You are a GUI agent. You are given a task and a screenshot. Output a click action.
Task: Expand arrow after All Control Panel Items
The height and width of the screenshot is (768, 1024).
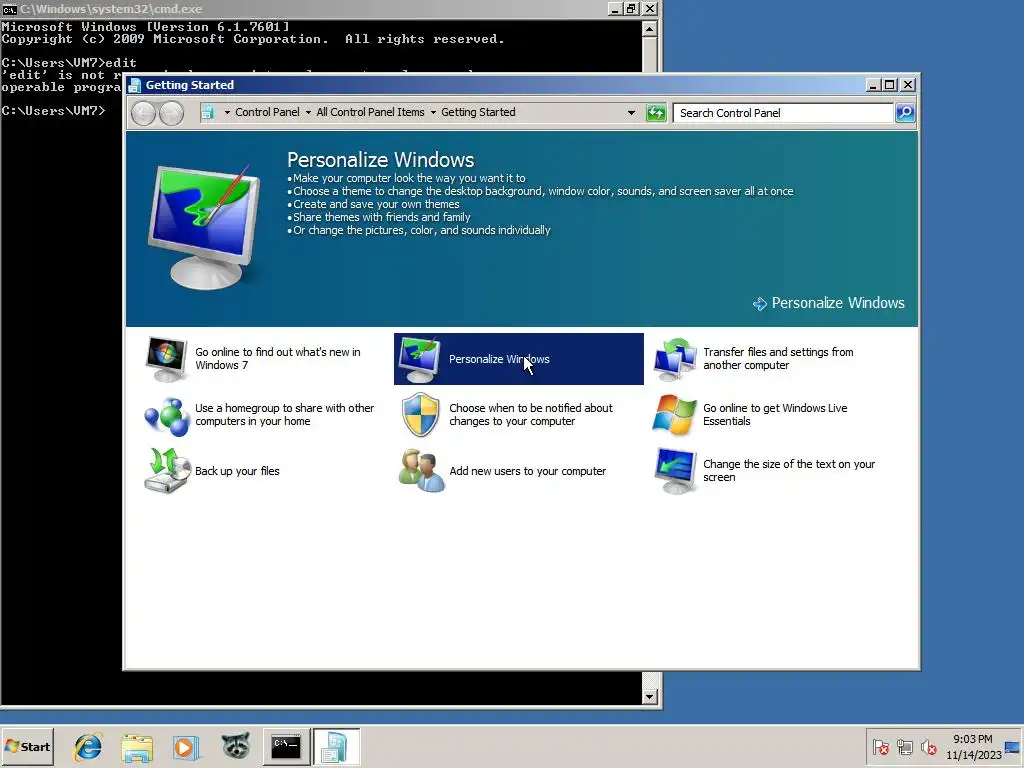pyautogui.click(x=433, y=112)
